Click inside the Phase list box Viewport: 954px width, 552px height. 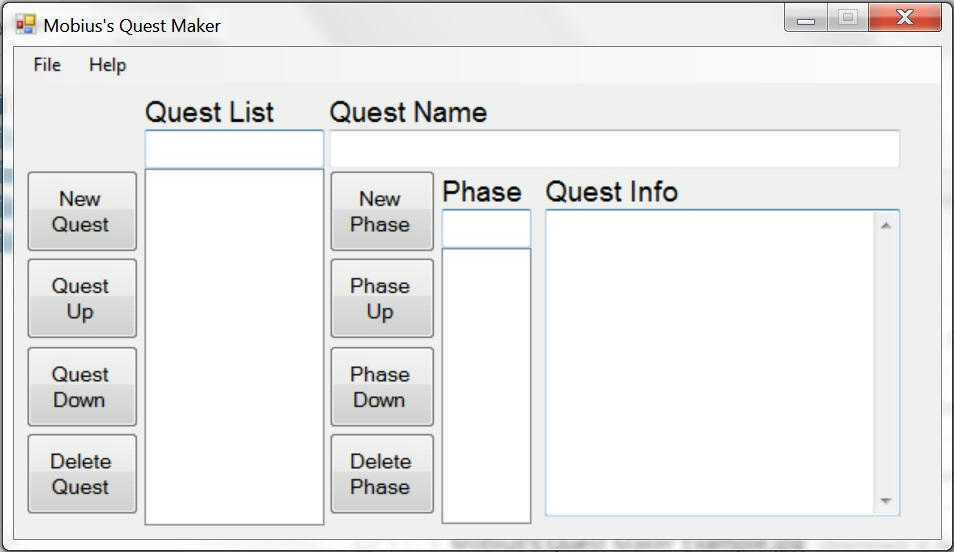(x=486, y=386)
